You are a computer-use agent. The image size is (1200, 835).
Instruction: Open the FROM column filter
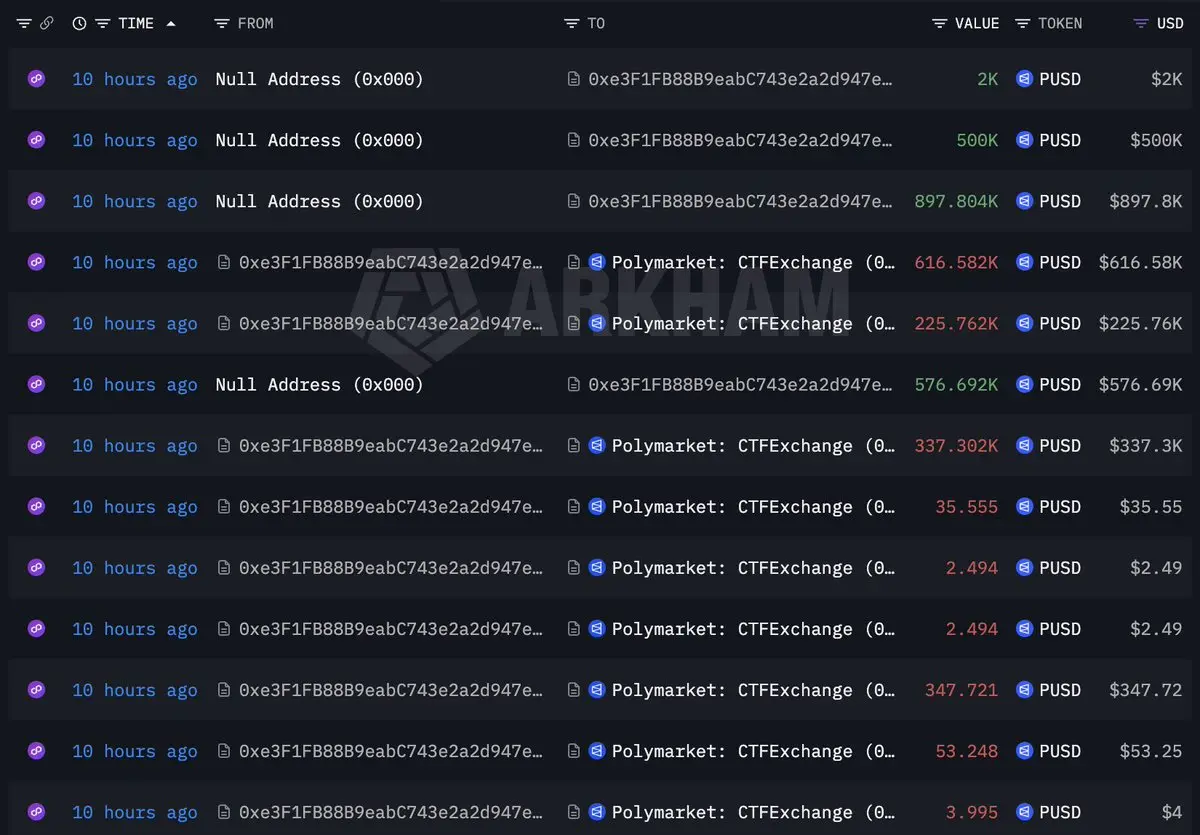point(222,23)
